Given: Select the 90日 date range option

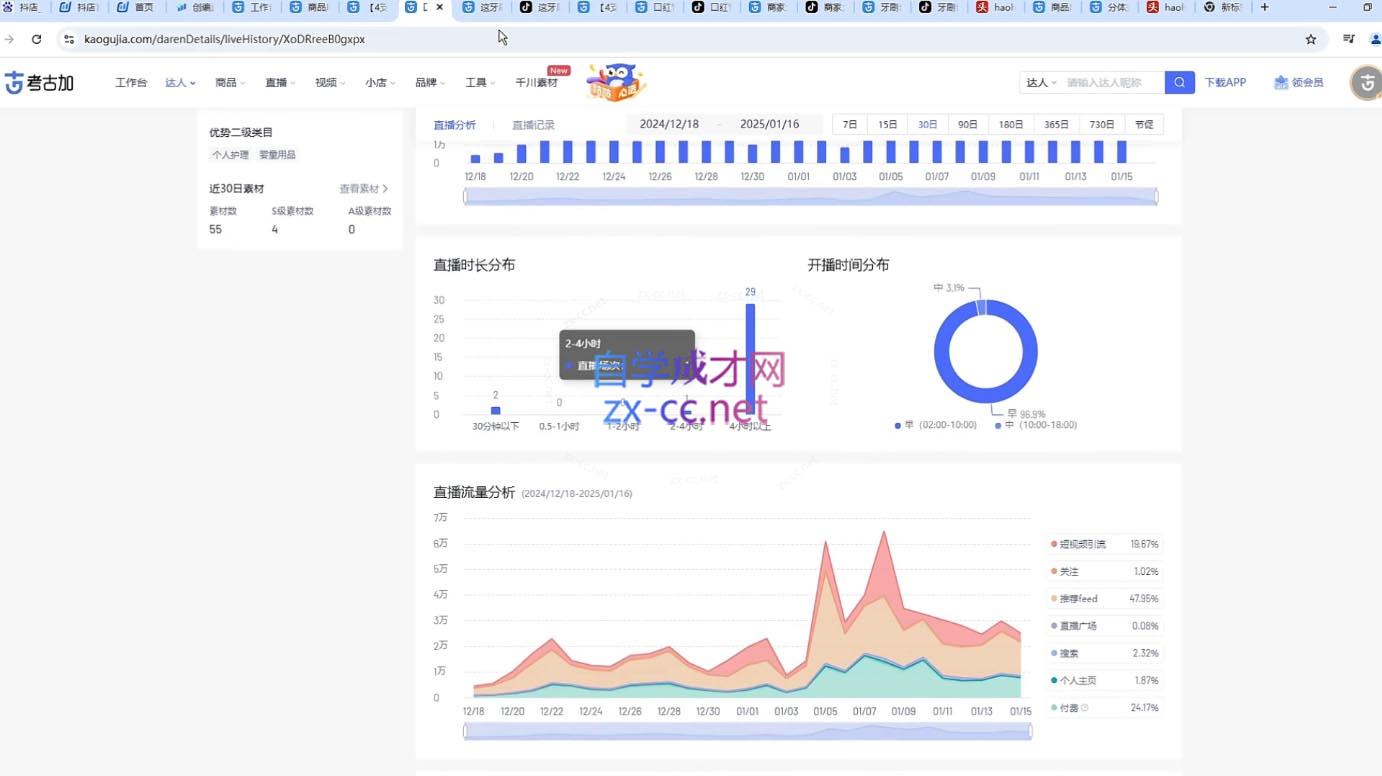Looking at the screenshot, I should tap(966, 124).
